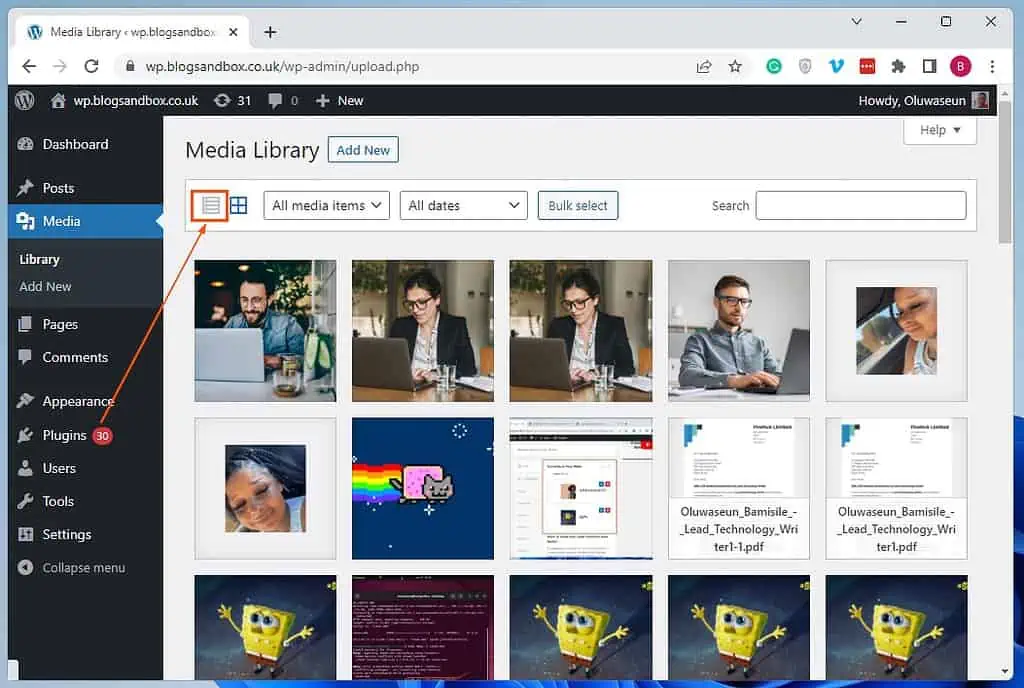Open Appearance in sidebar
This screenshot has width=1024, height=688.
click(x=85, y=401)
